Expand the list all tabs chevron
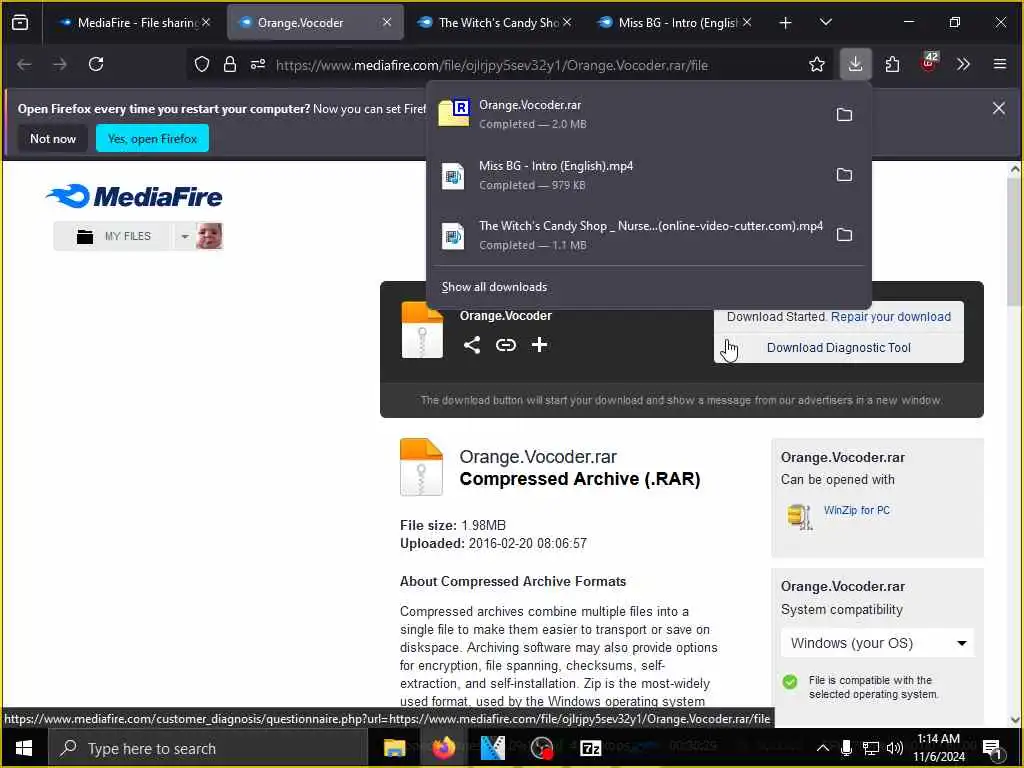Screen dimensions: 1024x768 tap(825, 23)
